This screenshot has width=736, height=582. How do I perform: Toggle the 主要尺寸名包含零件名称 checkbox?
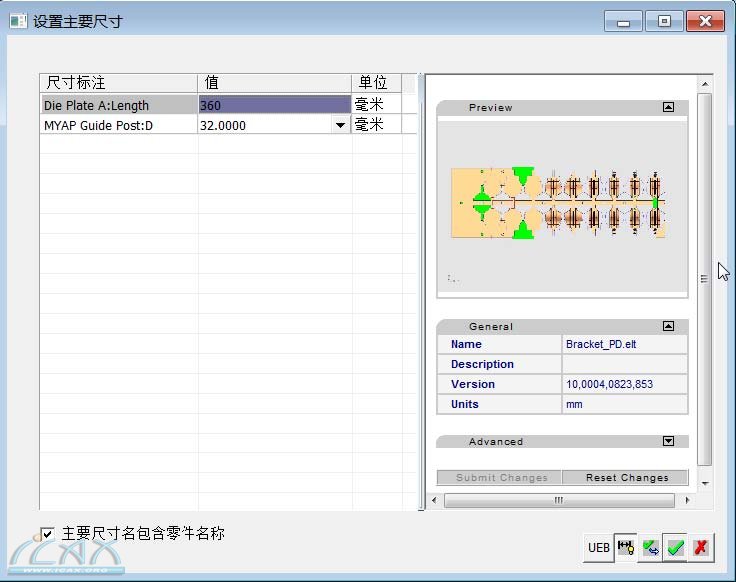pos(47,534)
